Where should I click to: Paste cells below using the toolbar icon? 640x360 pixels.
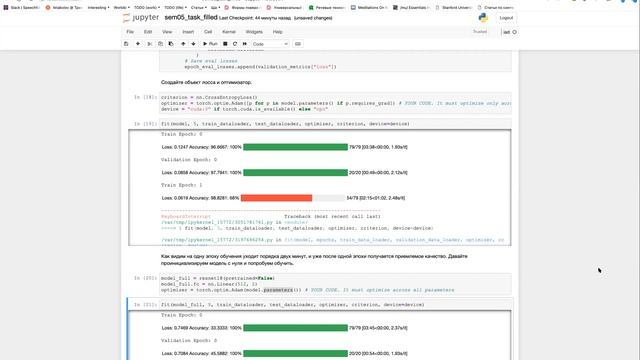pos(171,44)
